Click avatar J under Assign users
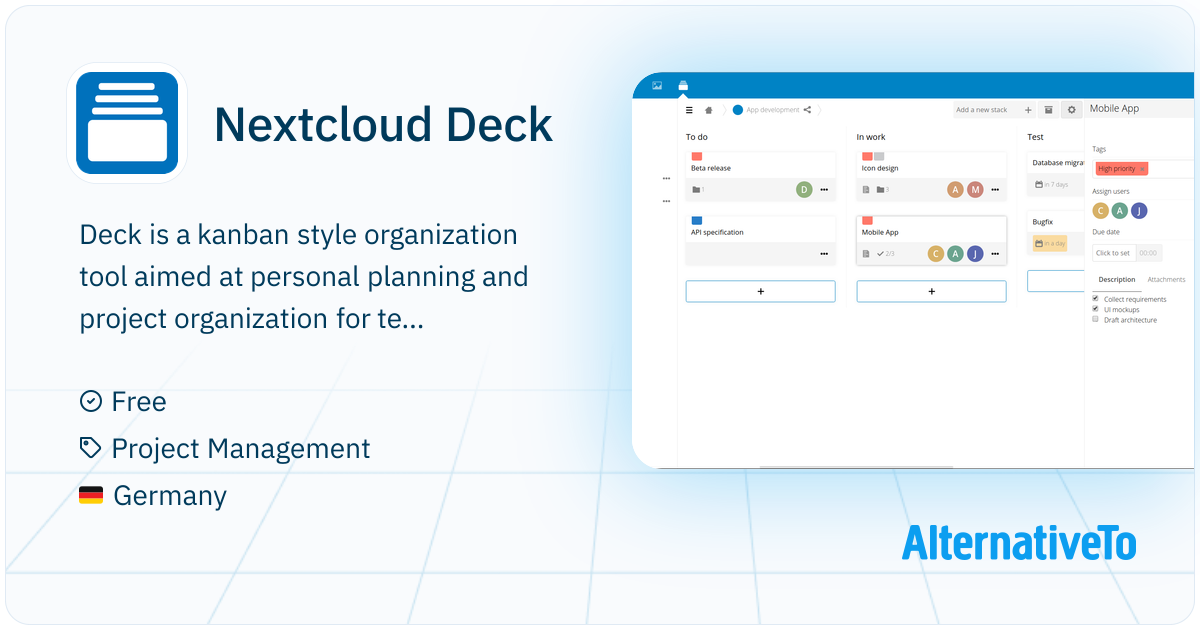The image size is (1200, 630). pyautogui.click(x=1139, y=210)
